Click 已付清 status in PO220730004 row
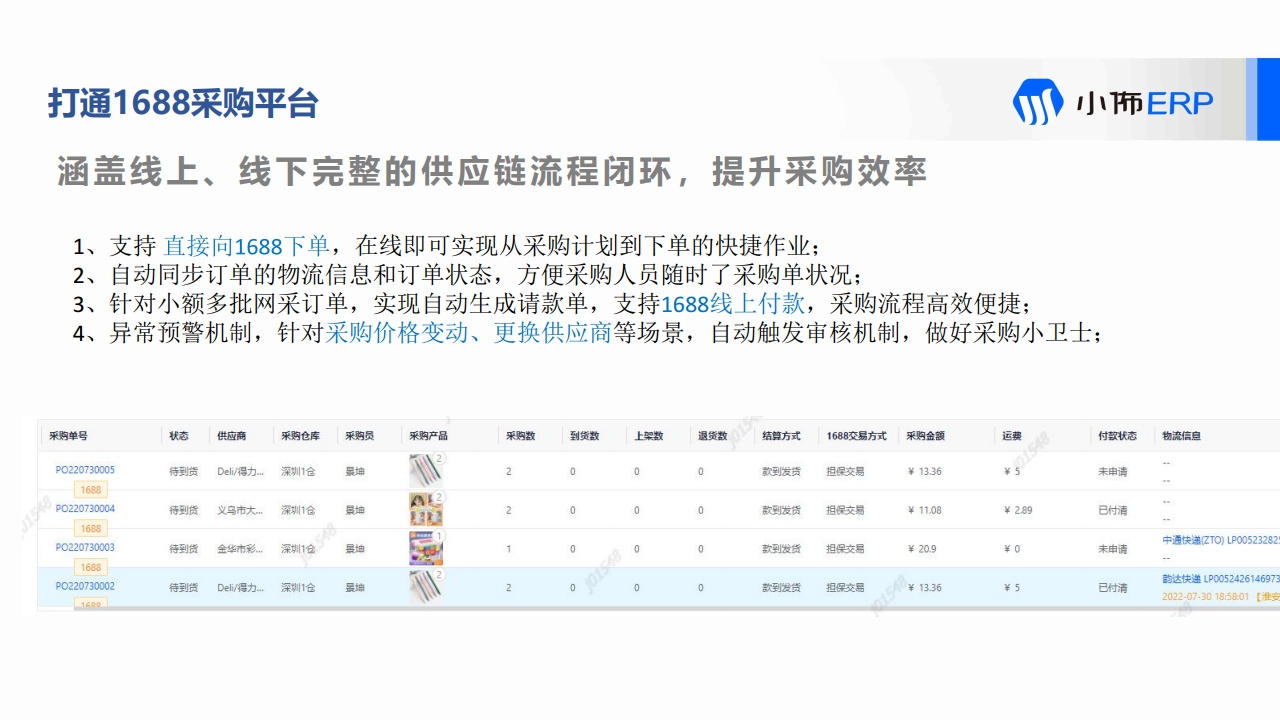1280x720 pixels. coord(1113,510)
